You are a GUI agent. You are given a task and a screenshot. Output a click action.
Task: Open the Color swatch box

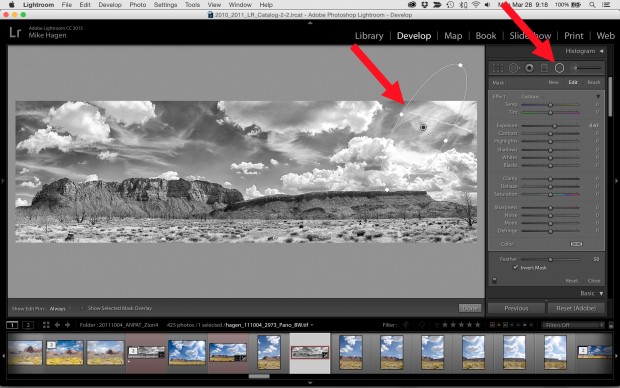576,244
